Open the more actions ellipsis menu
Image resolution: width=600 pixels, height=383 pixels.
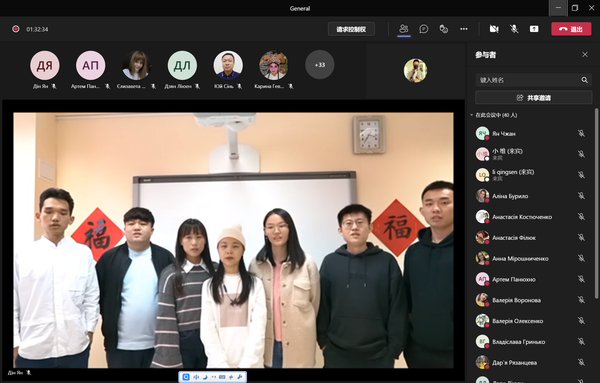464,29
